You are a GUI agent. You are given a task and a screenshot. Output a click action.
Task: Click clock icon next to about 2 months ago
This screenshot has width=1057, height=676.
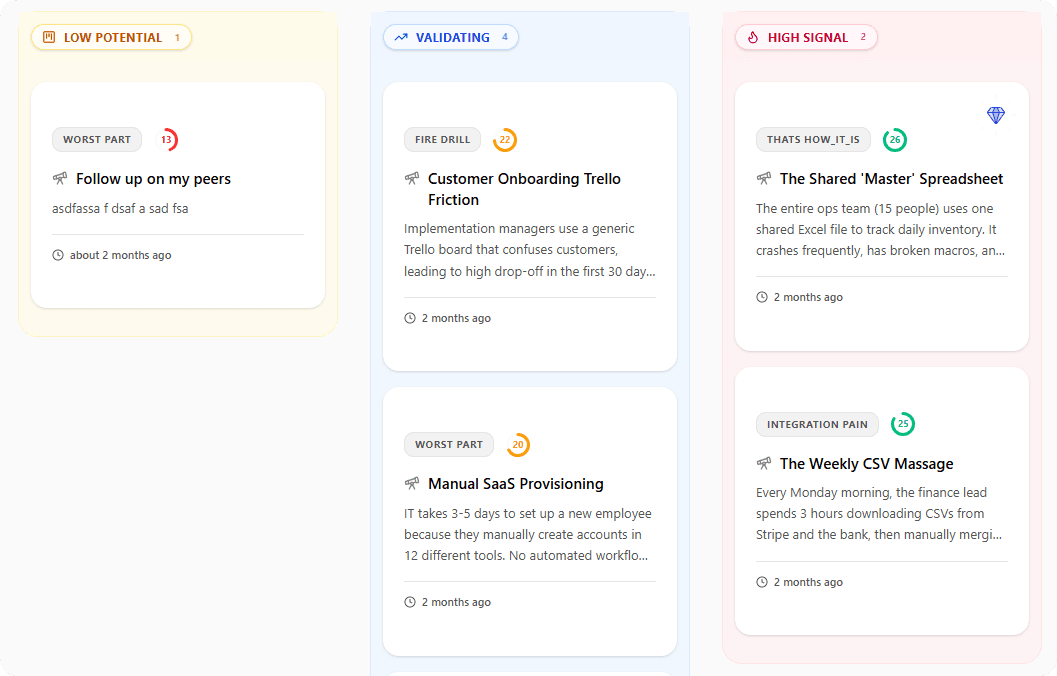[58, 255]
